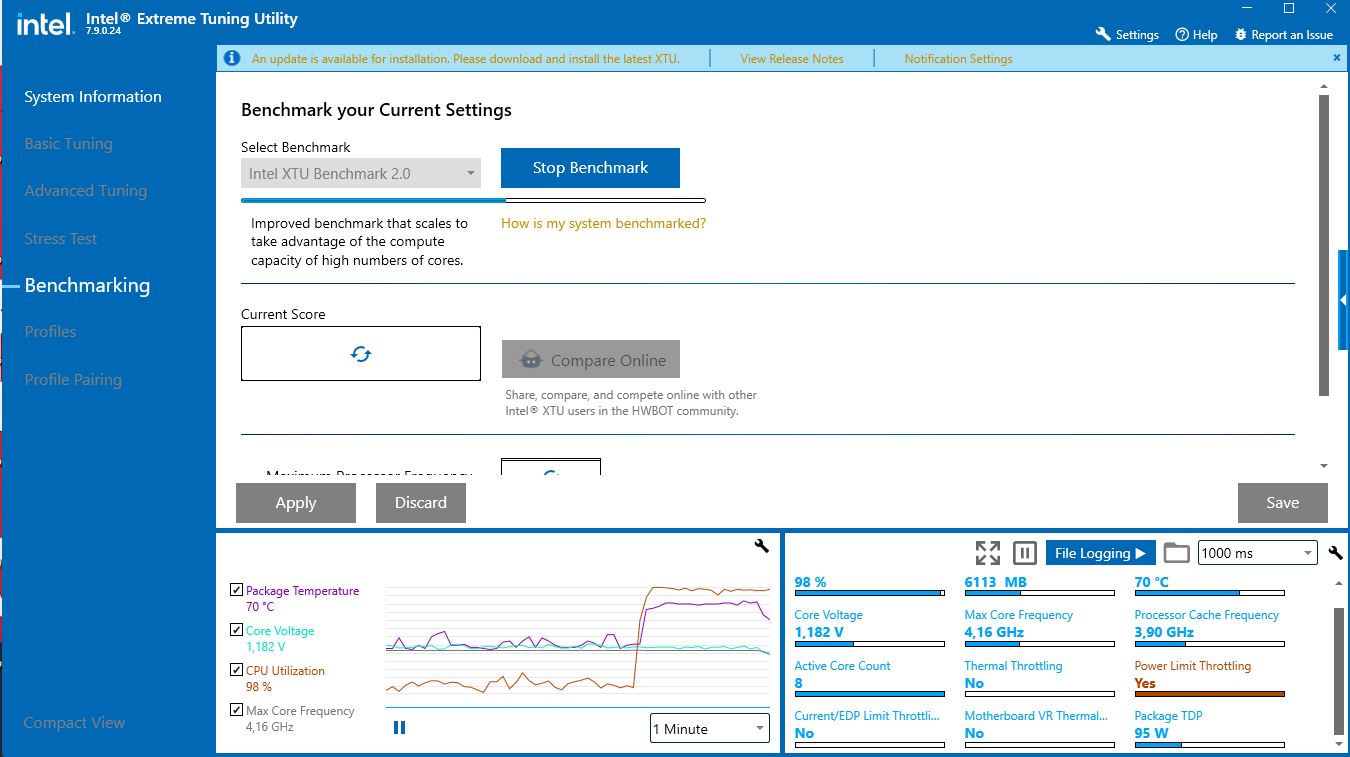Open the 1000 ms interval dropdown
The width and height of the screenshot is (1350, 757).
tap(1258, 553)
